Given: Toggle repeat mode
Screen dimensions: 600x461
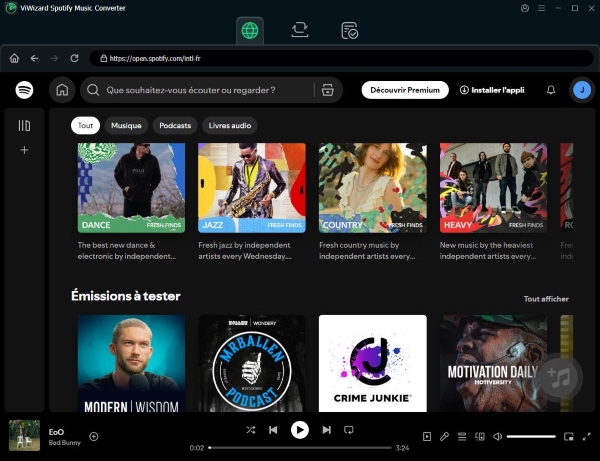Looking at the screenshot, I should tap(349, 430).
